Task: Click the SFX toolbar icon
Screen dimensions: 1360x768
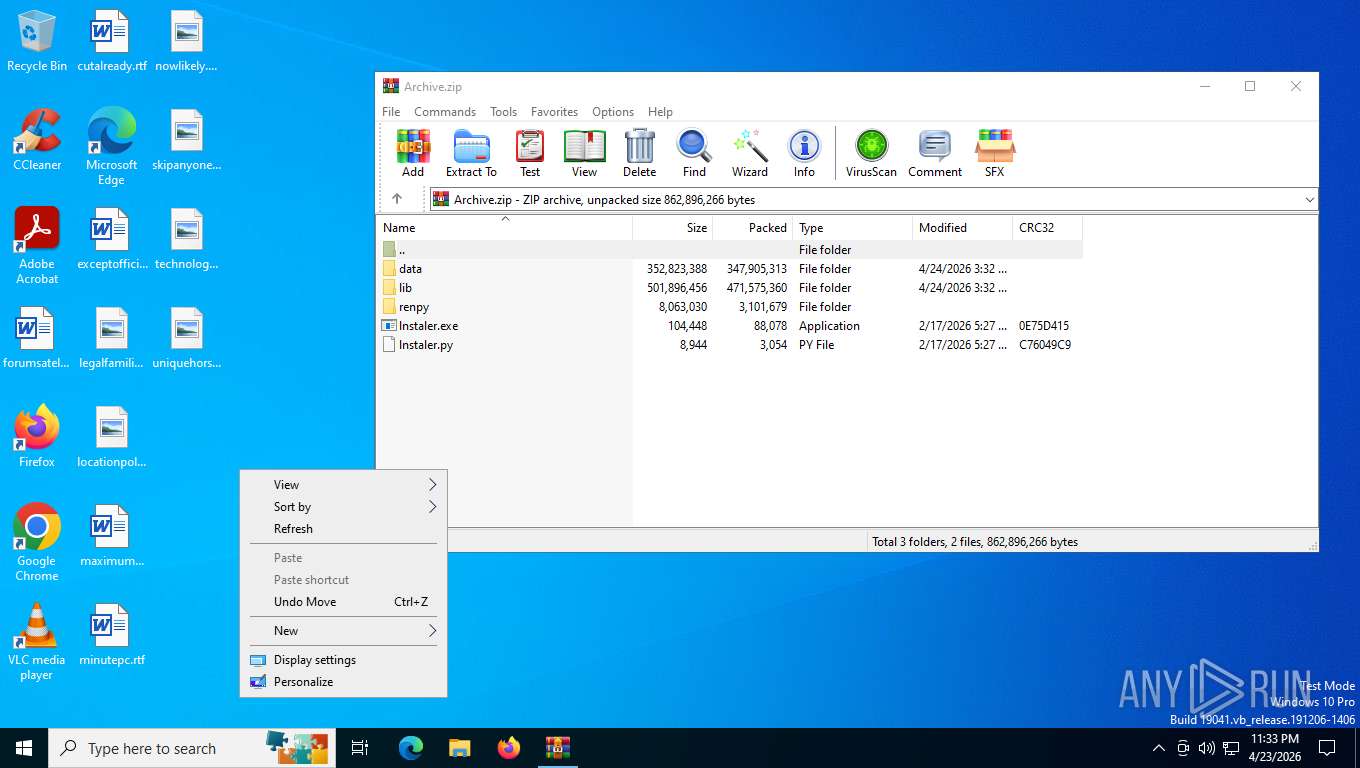Action: tap(994, 153)
